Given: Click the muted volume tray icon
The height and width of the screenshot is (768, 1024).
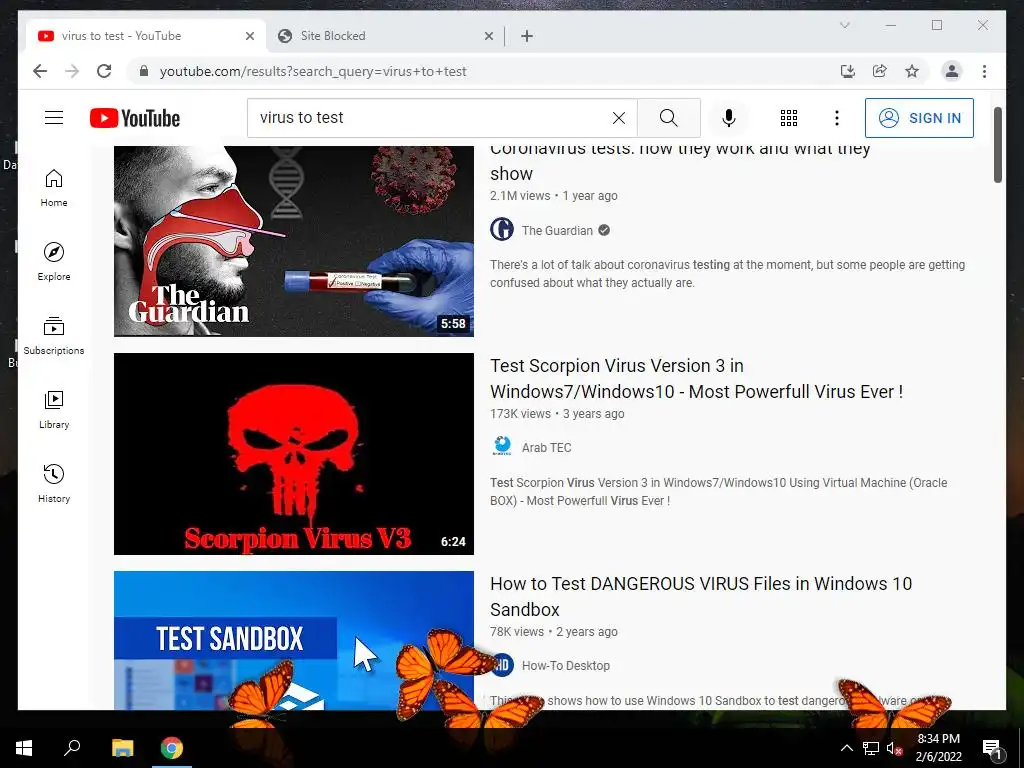Looking at the screenshot, I should [894, 748].
